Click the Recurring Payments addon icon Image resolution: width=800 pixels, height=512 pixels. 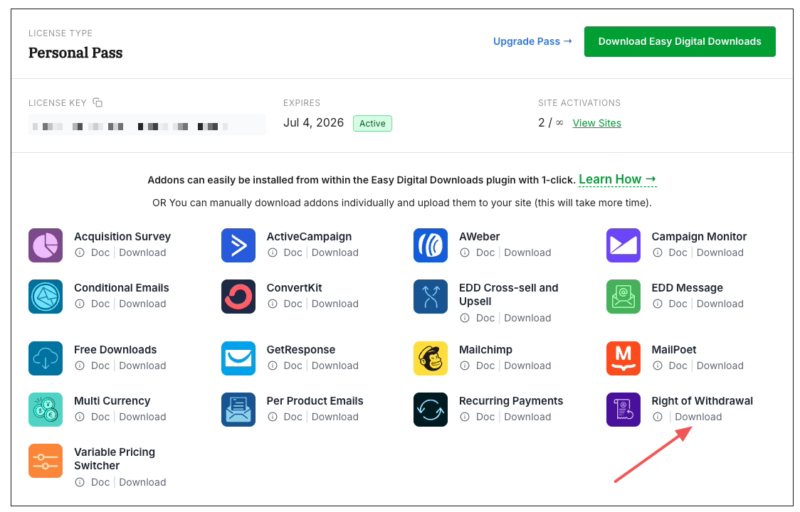(x=431, y=409)
